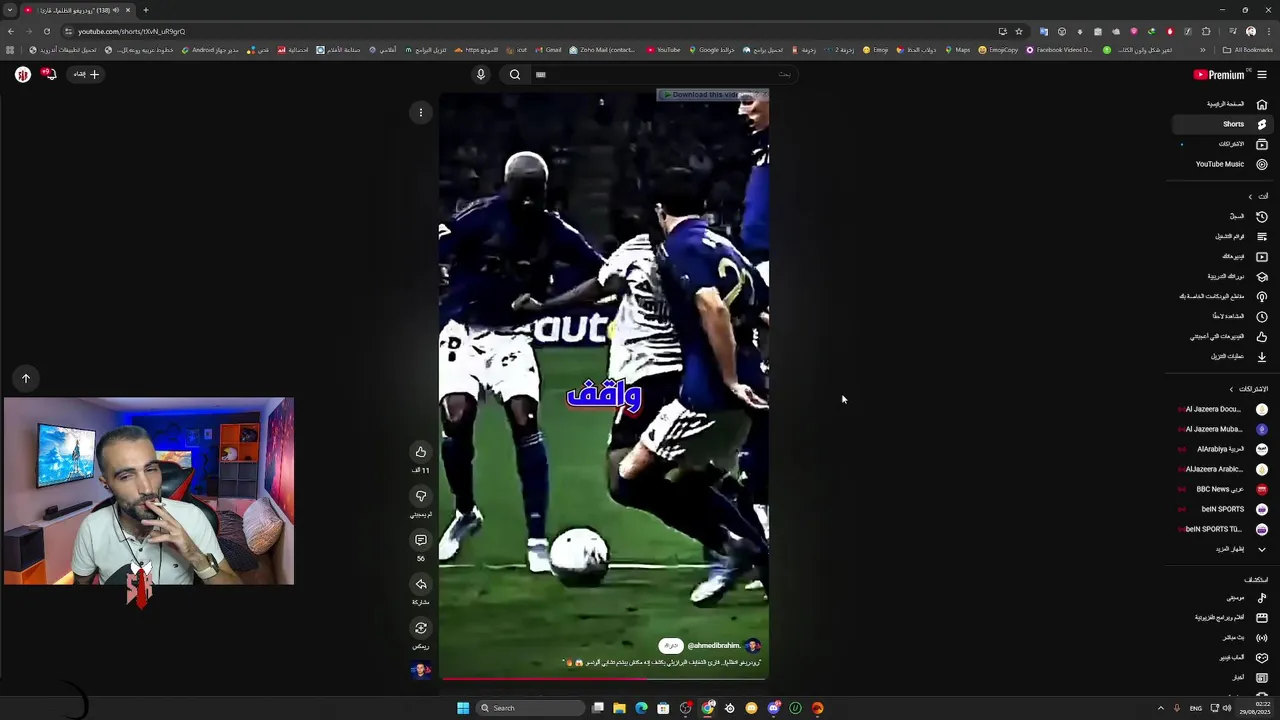Open AlArabiya channel subscription
1280x720 pixels.
(x=1224, y=449)
